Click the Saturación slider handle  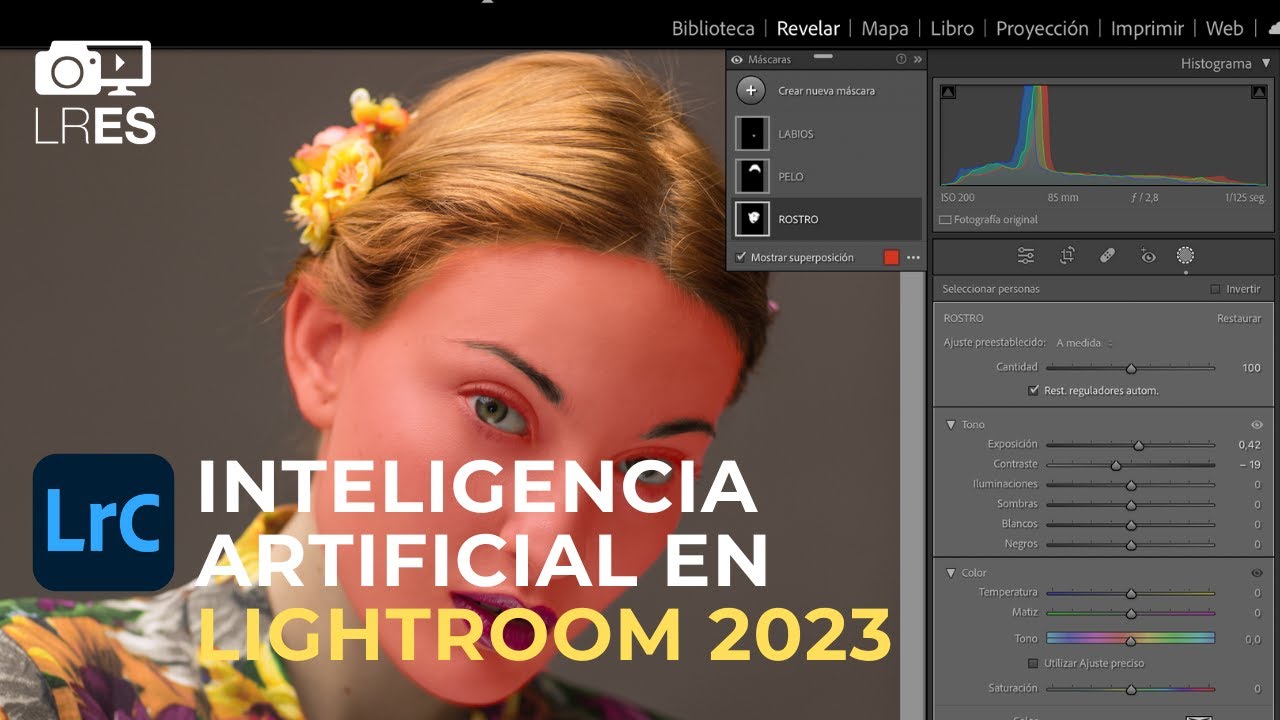1131,689
